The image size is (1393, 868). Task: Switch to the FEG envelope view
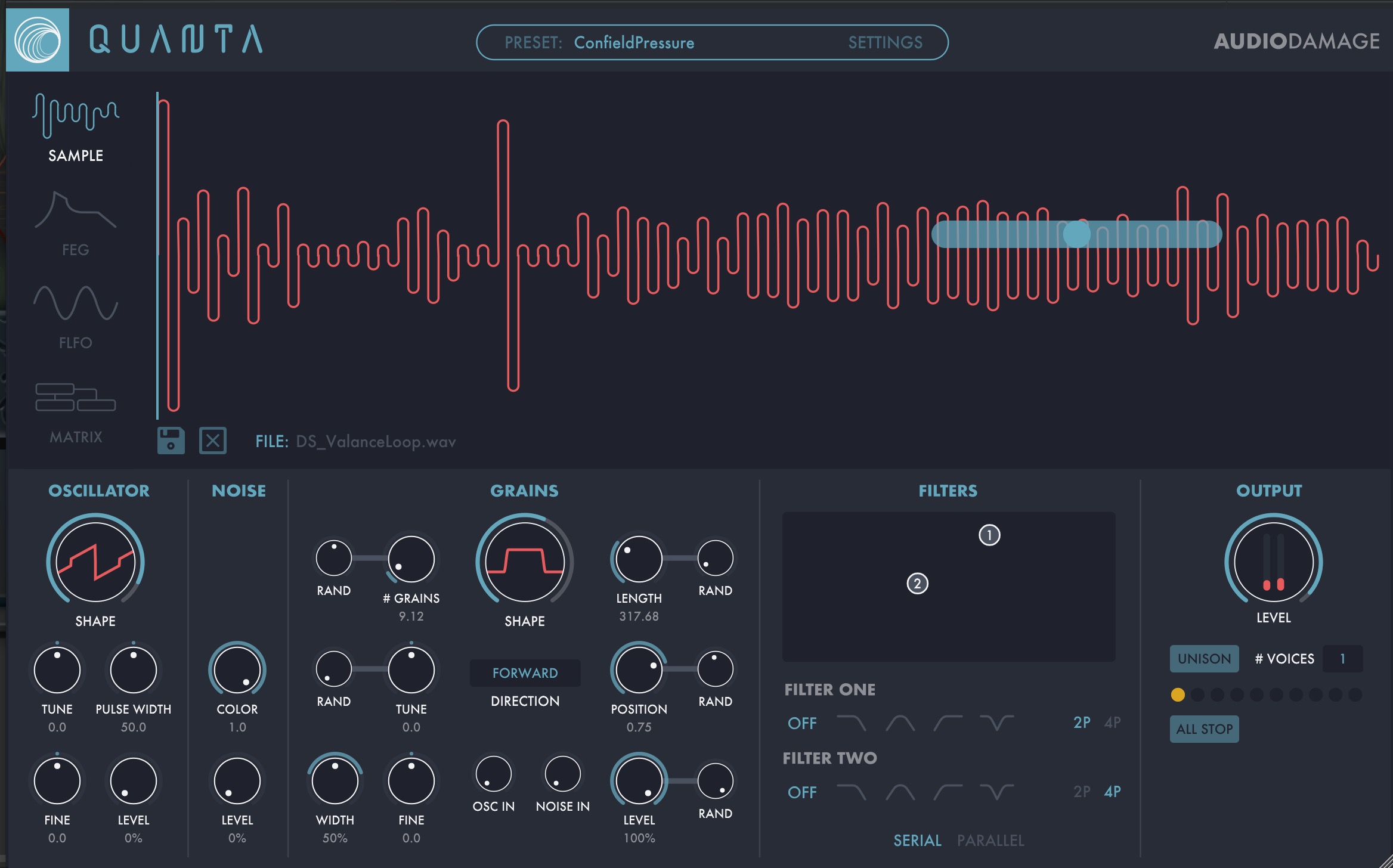76,224
